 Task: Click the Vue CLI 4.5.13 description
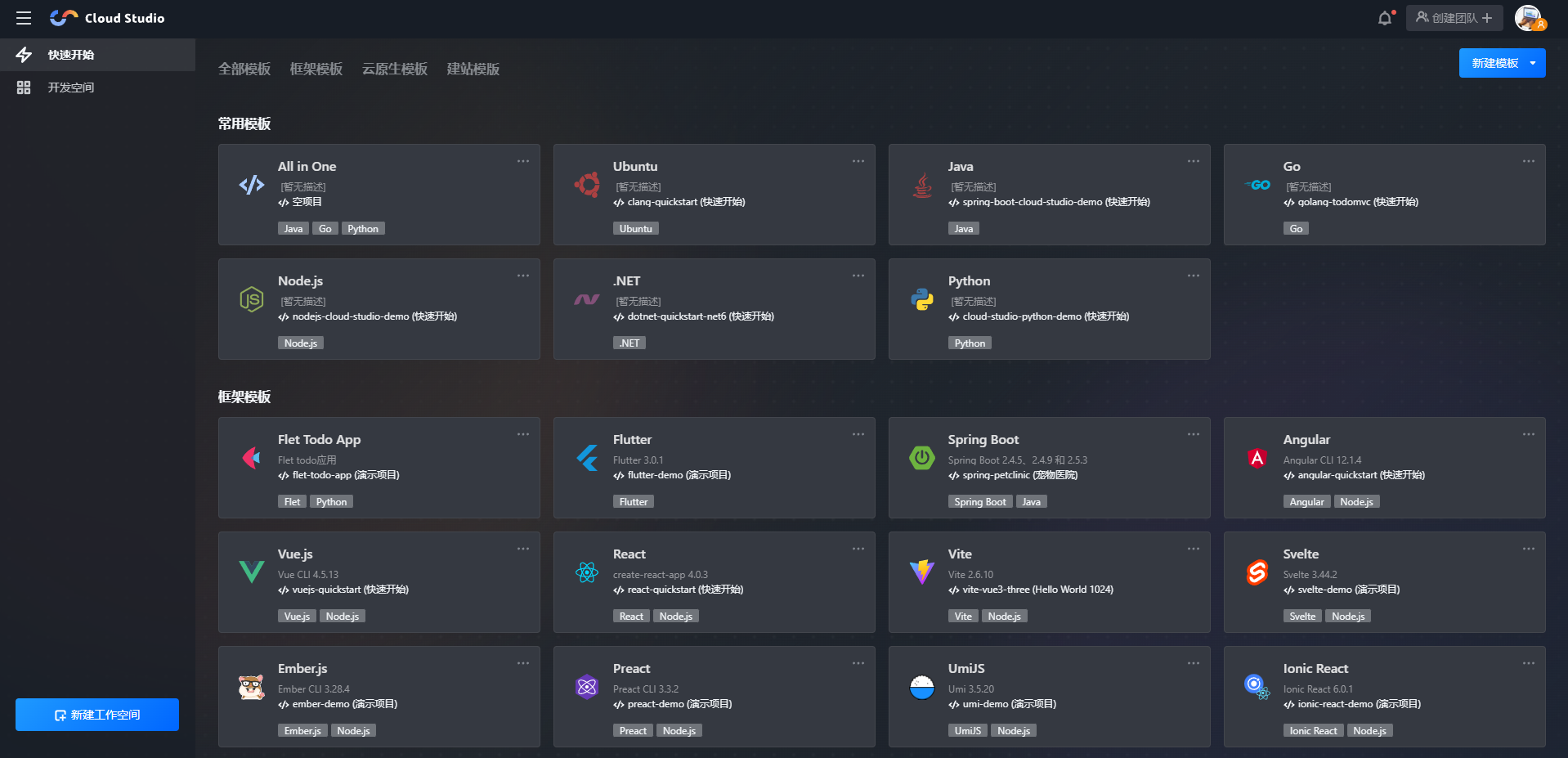point(308,575)
